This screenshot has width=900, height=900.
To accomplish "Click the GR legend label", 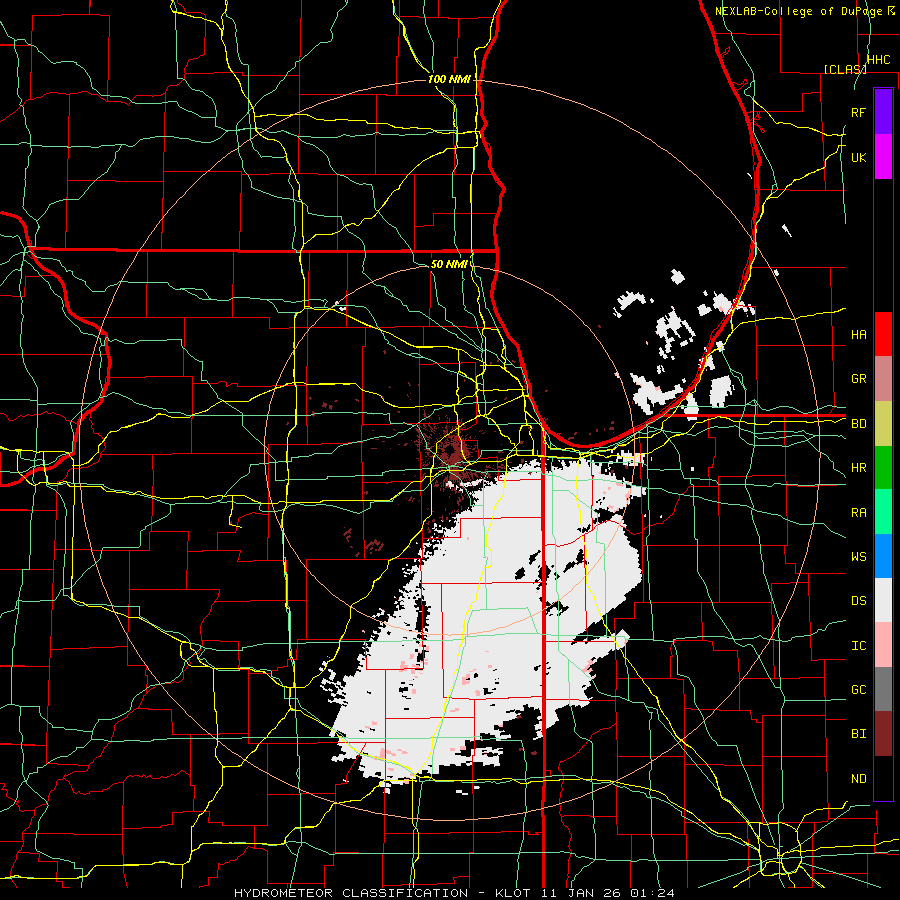I will click(x=858, y=379).
